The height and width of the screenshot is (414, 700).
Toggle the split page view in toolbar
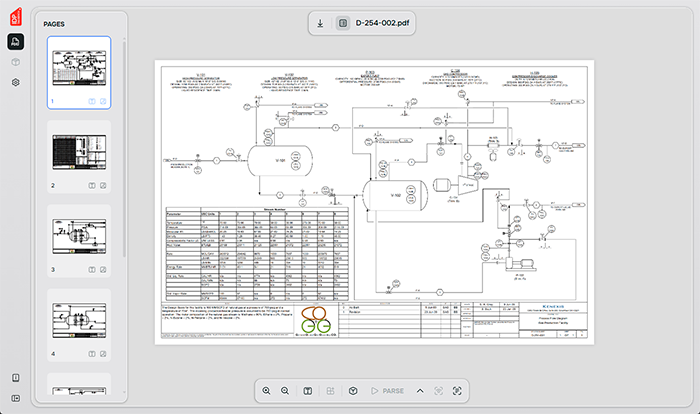(x=308, y=390)
